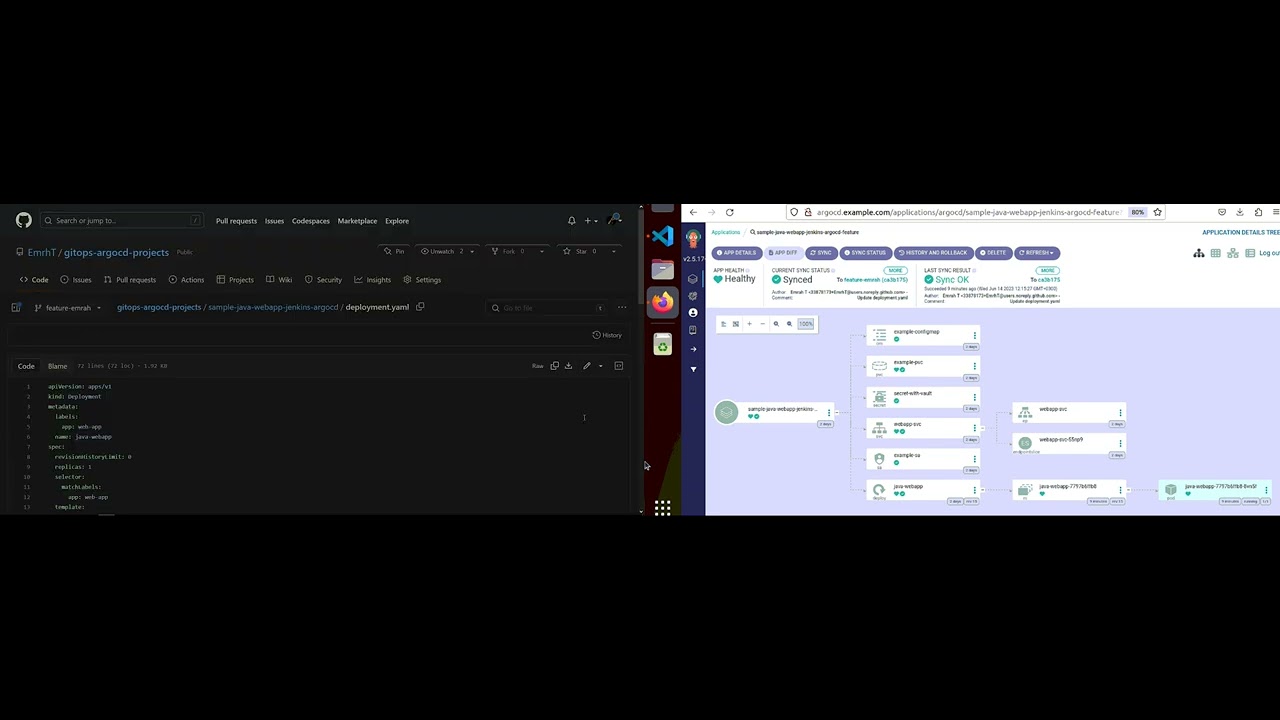Viewport: 1280px width, 720px height.
Task: Open Firefox from the Ubuntu dock
Action: 662,302
